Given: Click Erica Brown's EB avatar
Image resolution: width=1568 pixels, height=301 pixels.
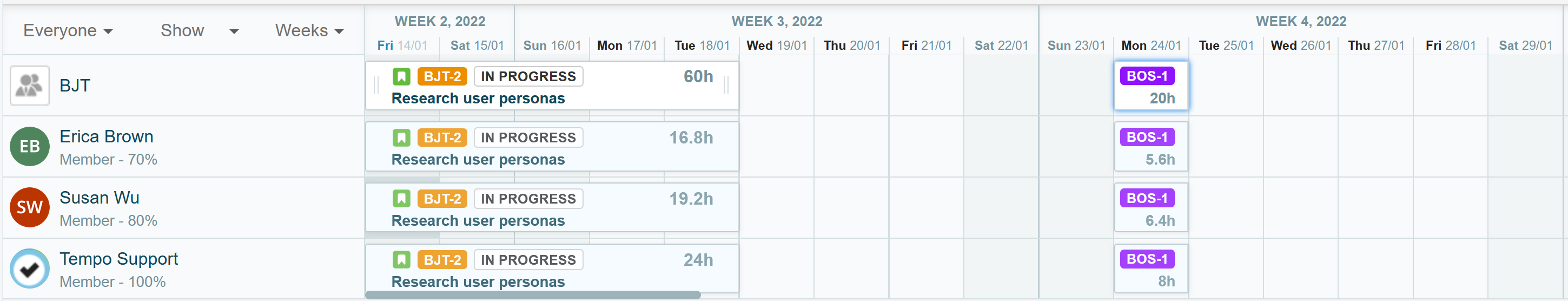Looking at the screenshot, I should pos(29,146).
